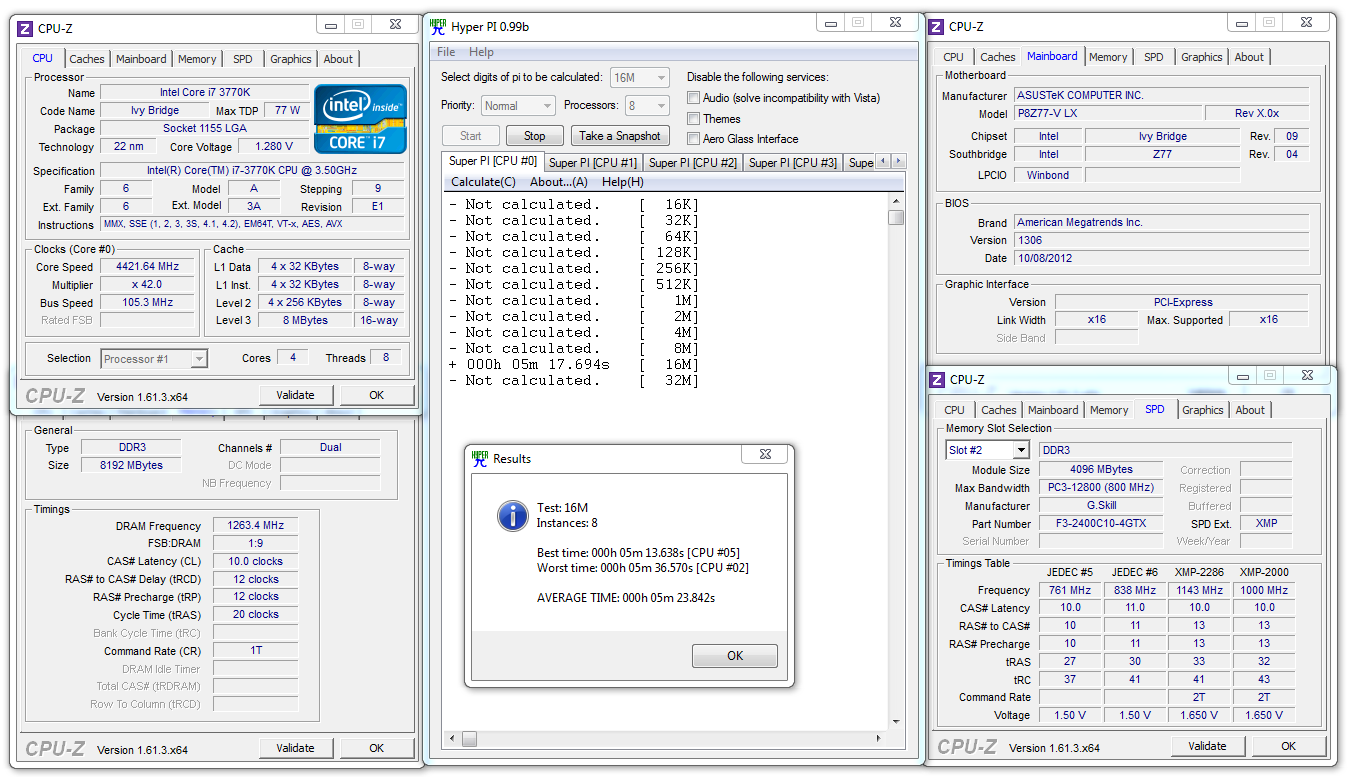Click OK in the SPD CPU-Z window
1354x777 pixels.
point(1288,746)
